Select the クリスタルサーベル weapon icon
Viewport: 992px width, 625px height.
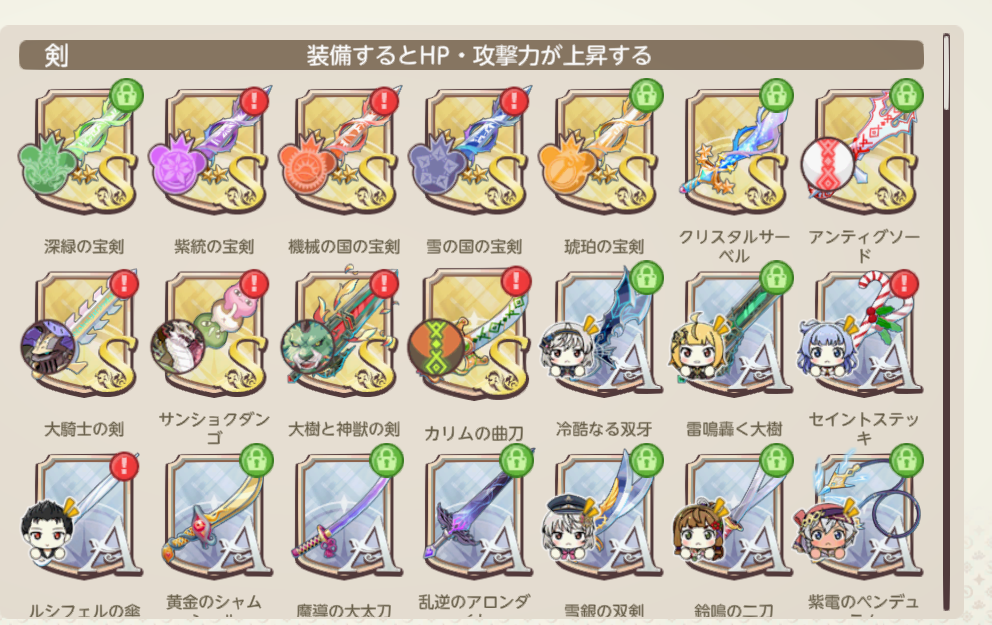(734, 151)
